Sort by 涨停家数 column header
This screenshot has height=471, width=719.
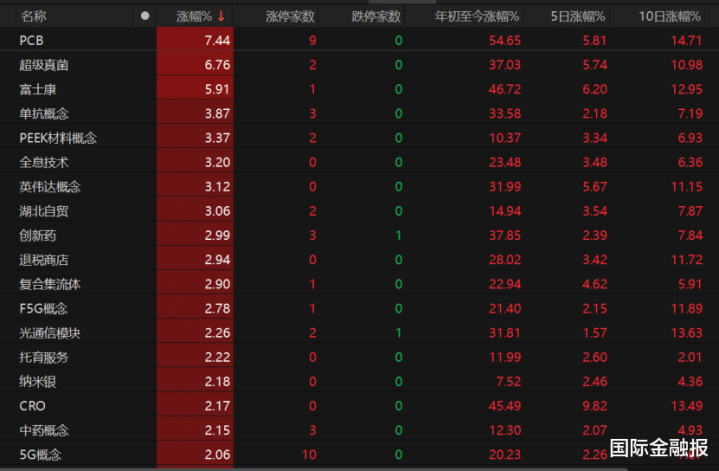click(x=290, y=17)
